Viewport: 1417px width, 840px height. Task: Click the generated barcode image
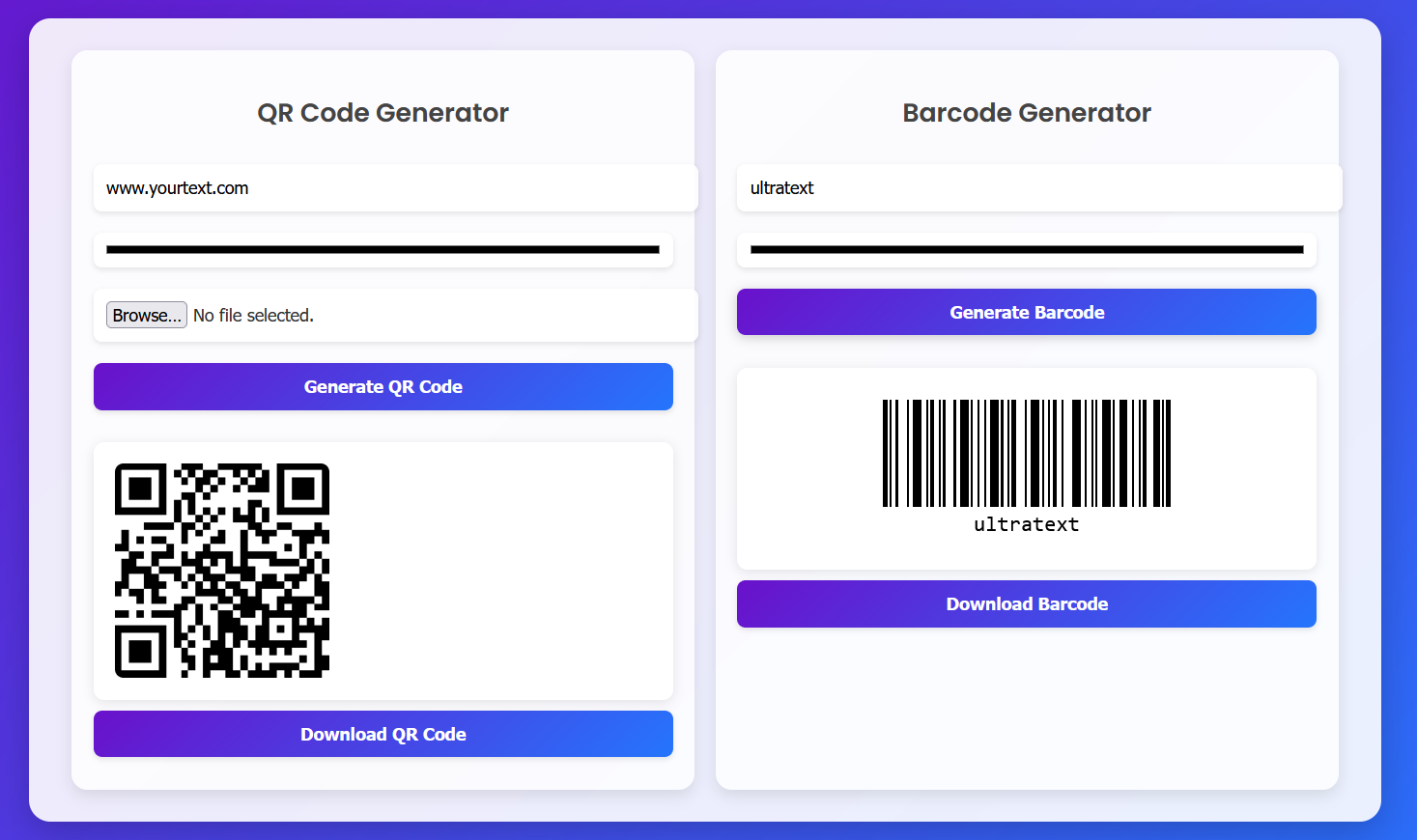coord(1027,468)
